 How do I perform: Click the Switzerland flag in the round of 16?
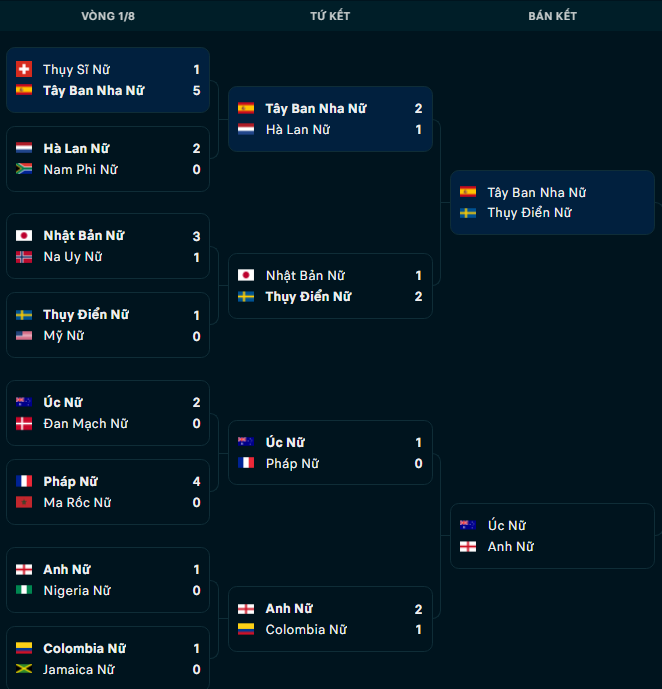(x=24, y=69)
